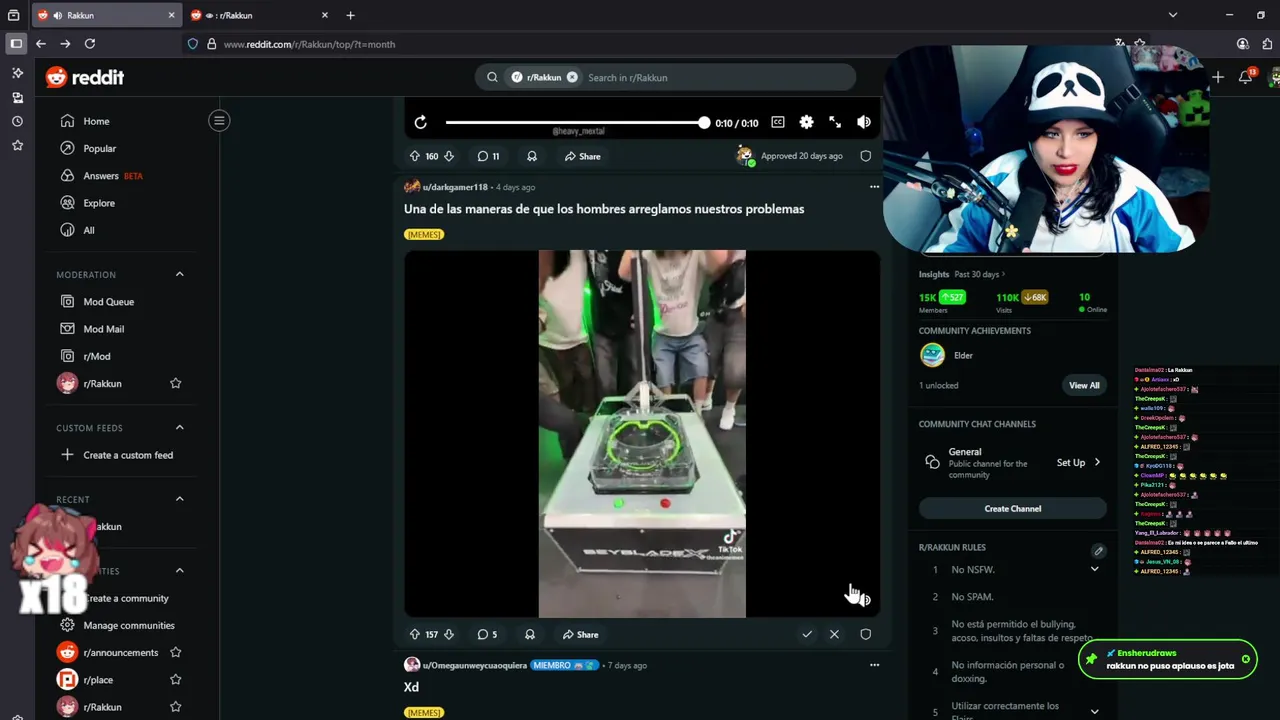The image size is (1280, 720).
Task: Upvote the post with 160 votes
Action: 415,156
